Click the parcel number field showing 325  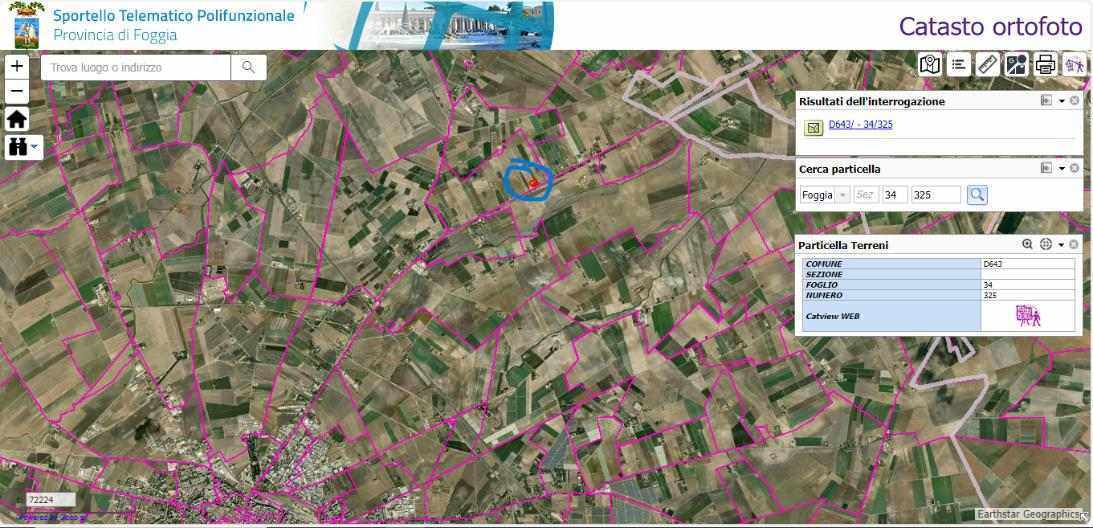pyautogui.click(x=935, y=195)
